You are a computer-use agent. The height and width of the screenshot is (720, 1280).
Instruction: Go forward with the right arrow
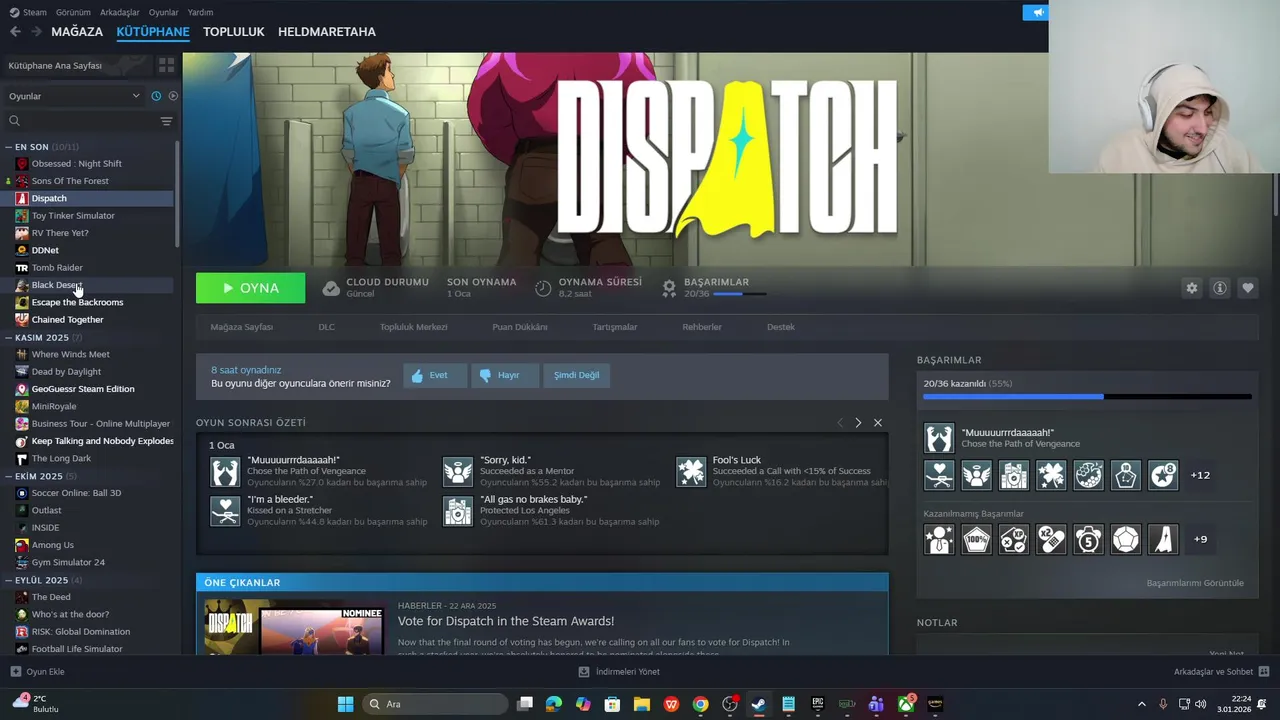(36, 32)
